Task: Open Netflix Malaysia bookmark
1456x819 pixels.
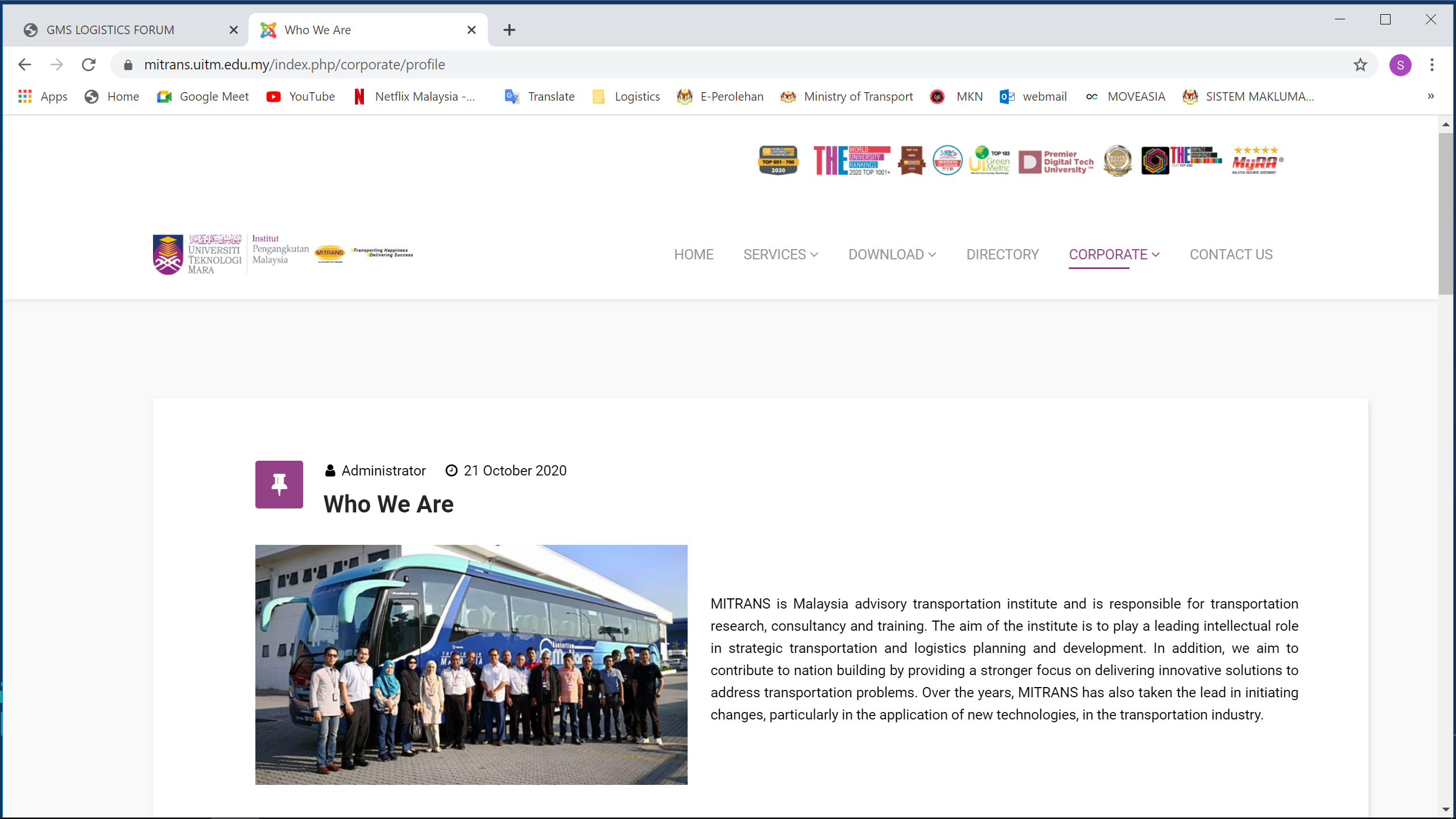Action: coord(414,97)
